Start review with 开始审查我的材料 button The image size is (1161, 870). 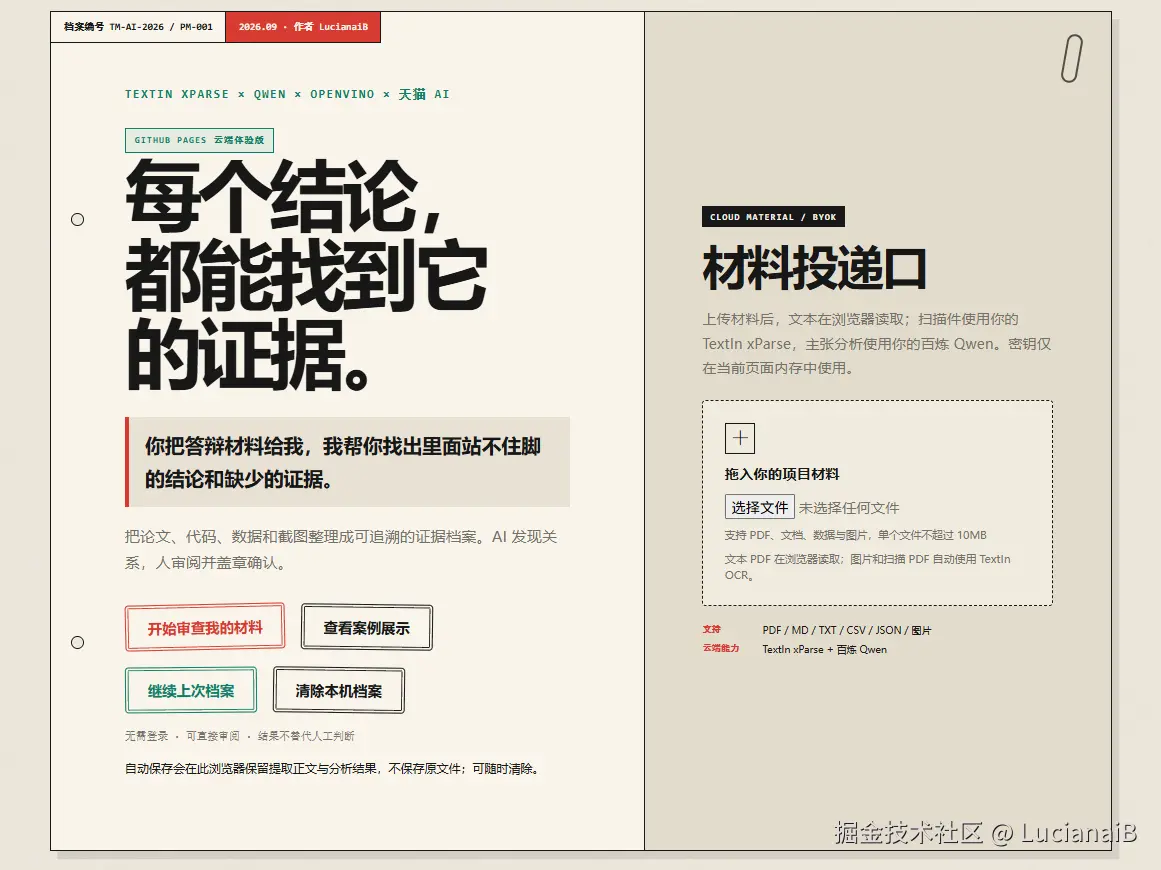[205, 628]
